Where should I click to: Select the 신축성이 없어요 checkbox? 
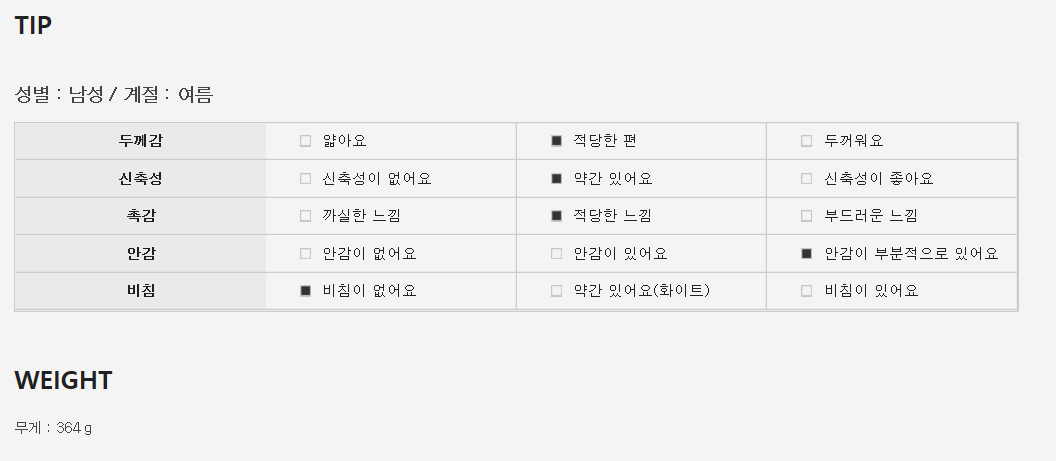click(306, 179)
